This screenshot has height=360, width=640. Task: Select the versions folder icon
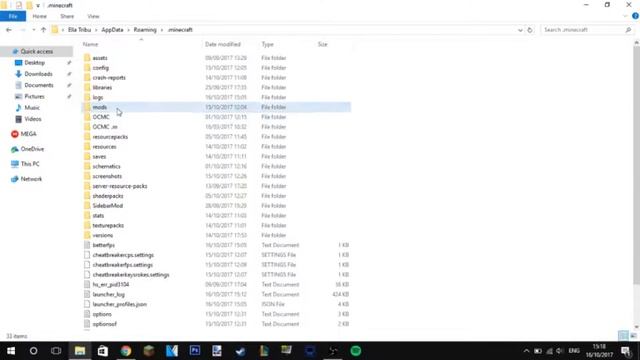pos(87,235)
